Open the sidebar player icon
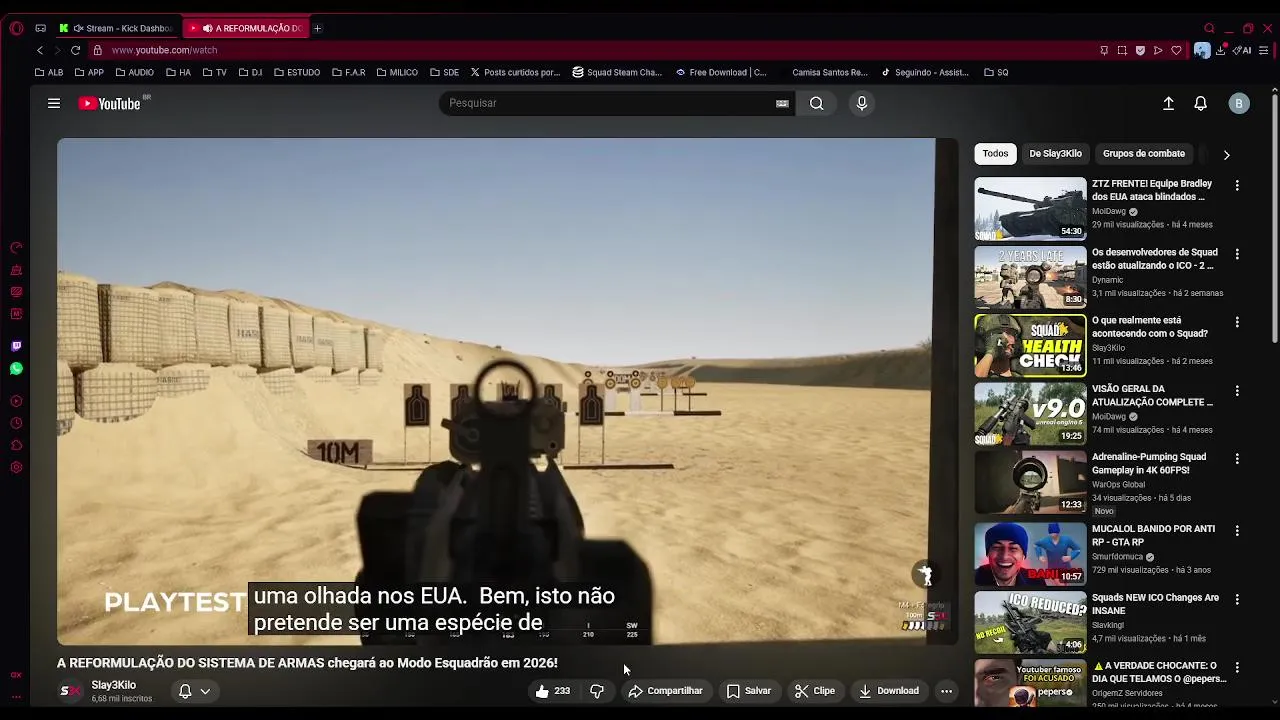Viewport: 1280px width, 720px height. [x=16, y=401]
